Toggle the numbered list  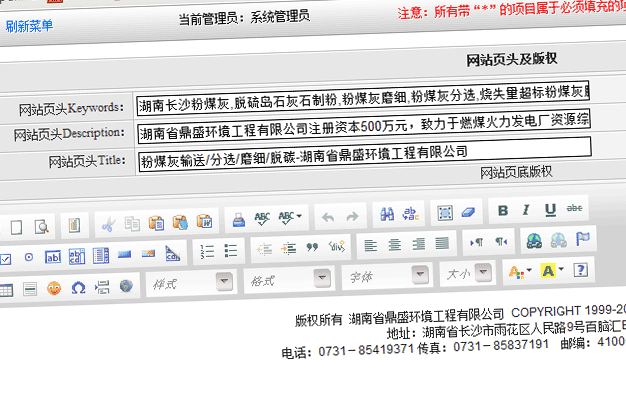[207, 252]
